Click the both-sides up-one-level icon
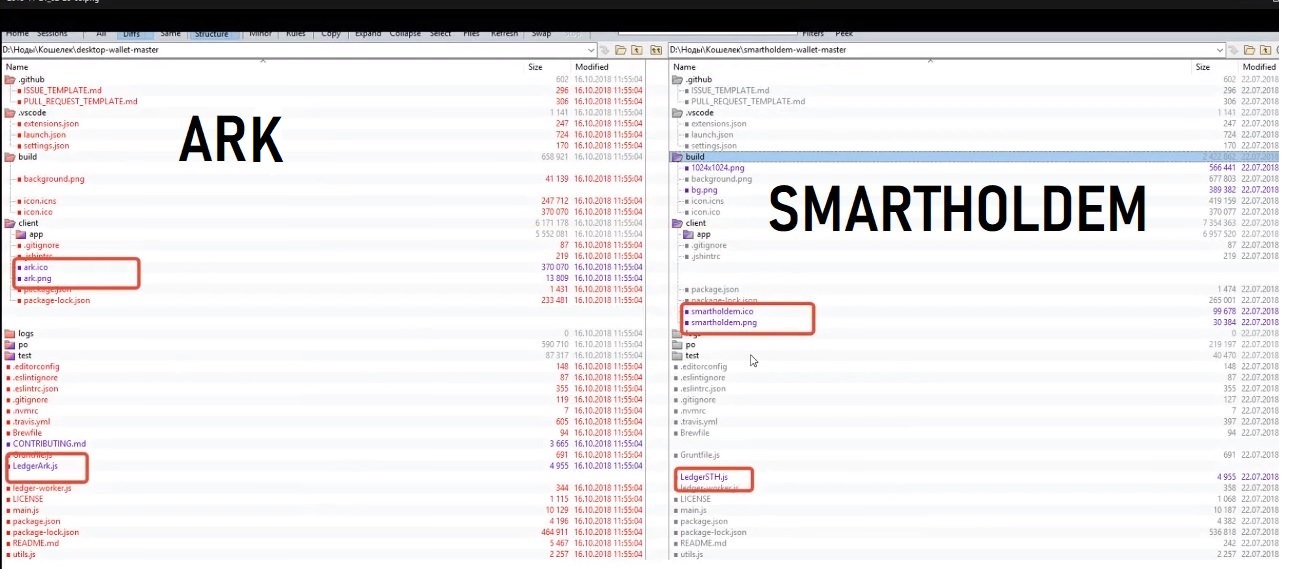1299x569 pixels. [x=656, y=49]
